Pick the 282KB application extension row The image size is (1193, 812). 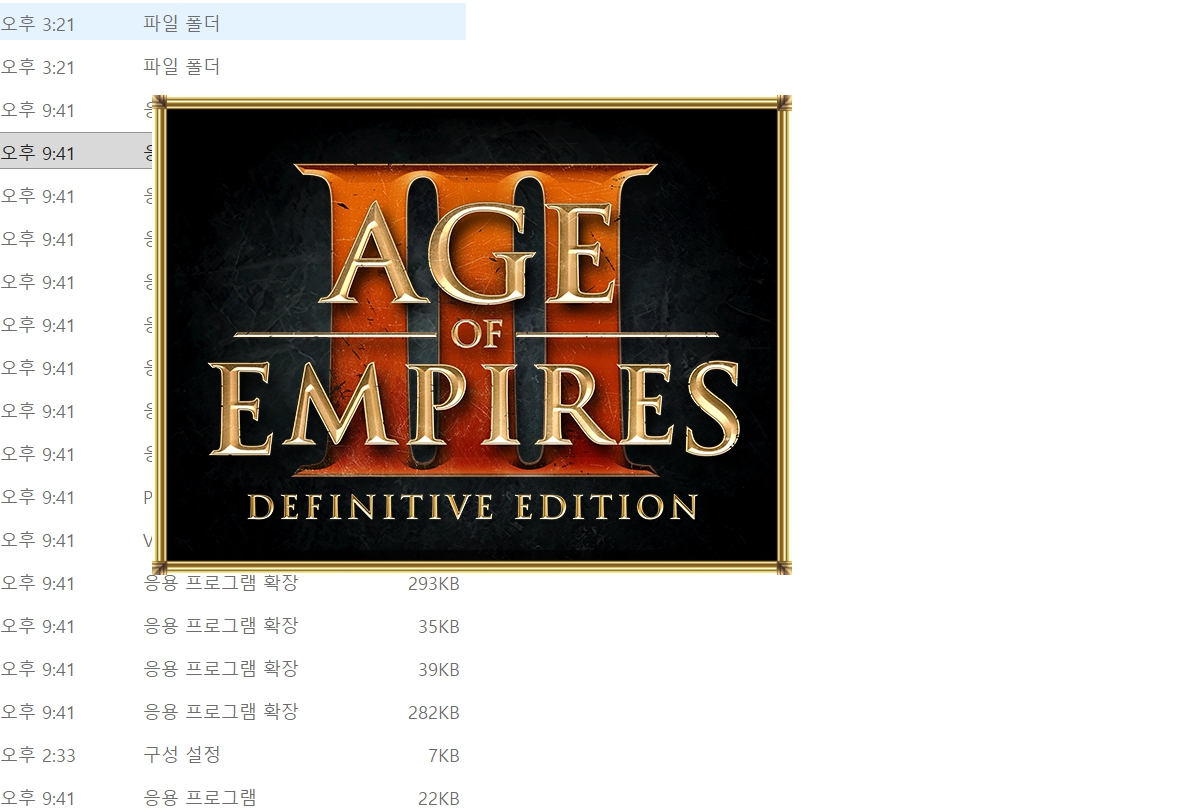232,712
